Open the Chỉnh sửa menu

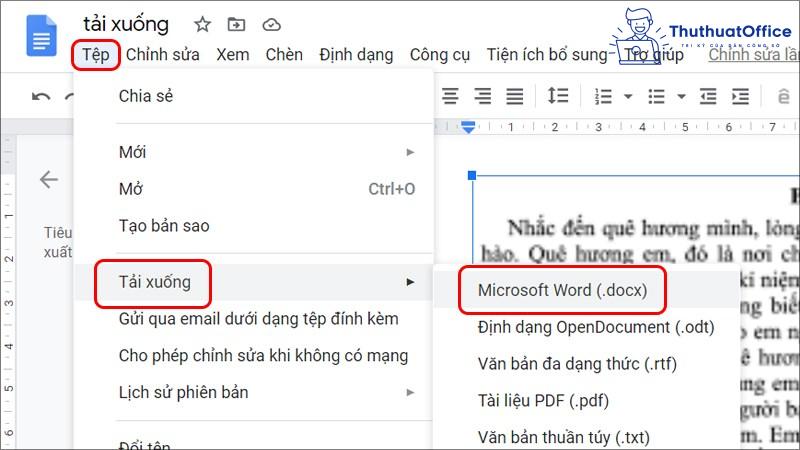163,55
